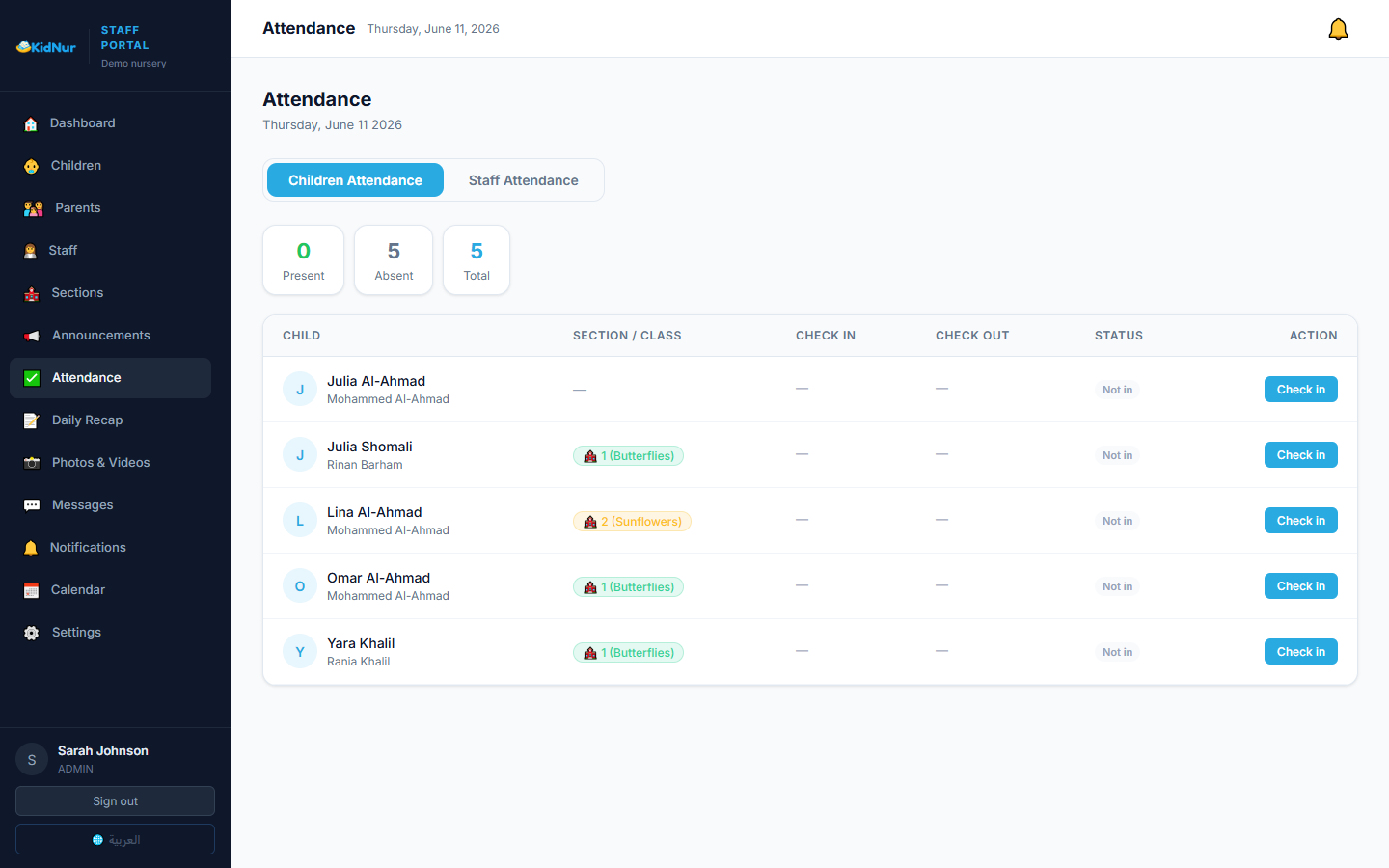Click the SECTION / CLASS column header
The image size is (1389, 868).
(x=627, y=336)
